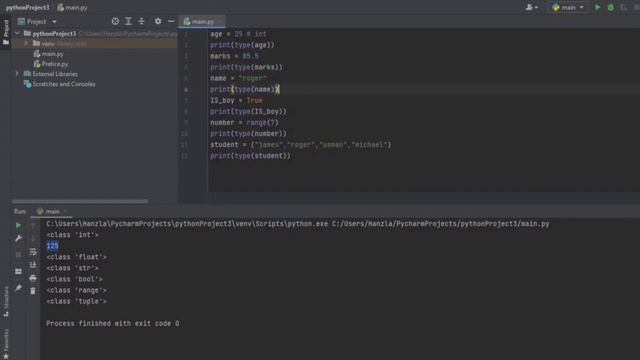This screenshot has width=640, height=360.
Task: Click the python.exe path link in console
Action: pos(187,224)
